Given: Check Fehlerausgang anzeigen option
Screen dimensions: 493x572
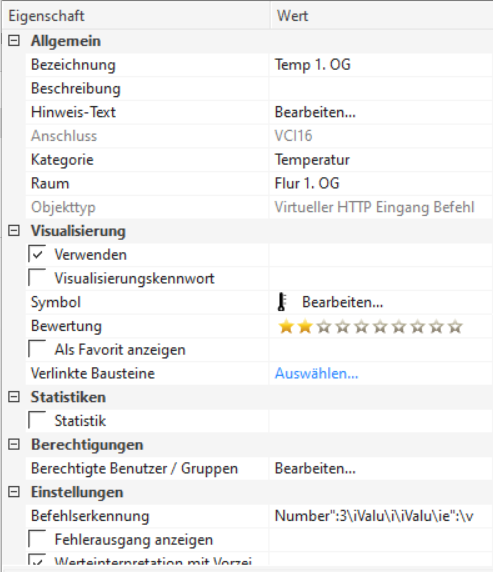Looking at the screenshot, I should [x=37, y=539].
